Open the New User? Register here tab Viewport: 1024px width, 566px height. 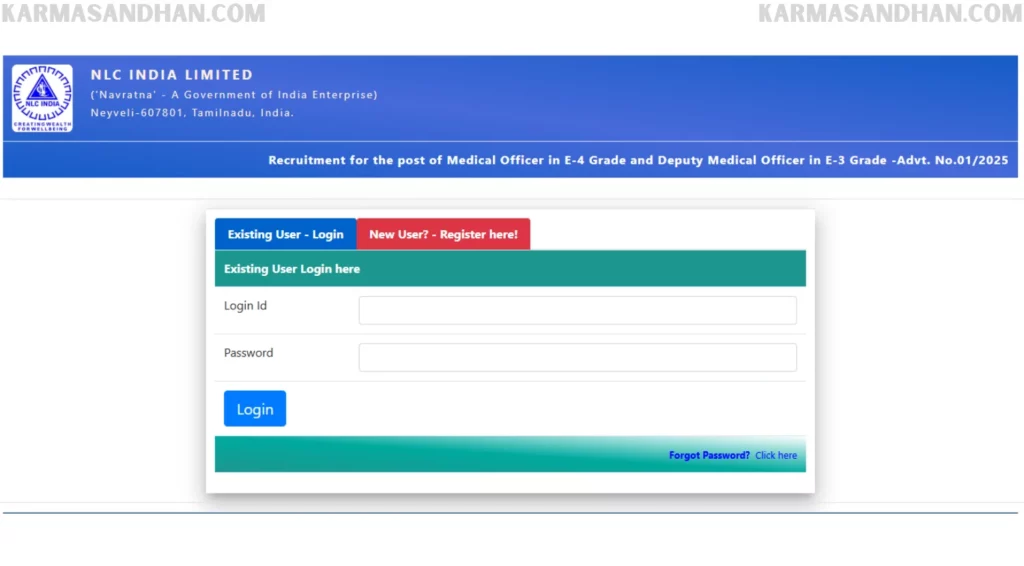(443, 234)
